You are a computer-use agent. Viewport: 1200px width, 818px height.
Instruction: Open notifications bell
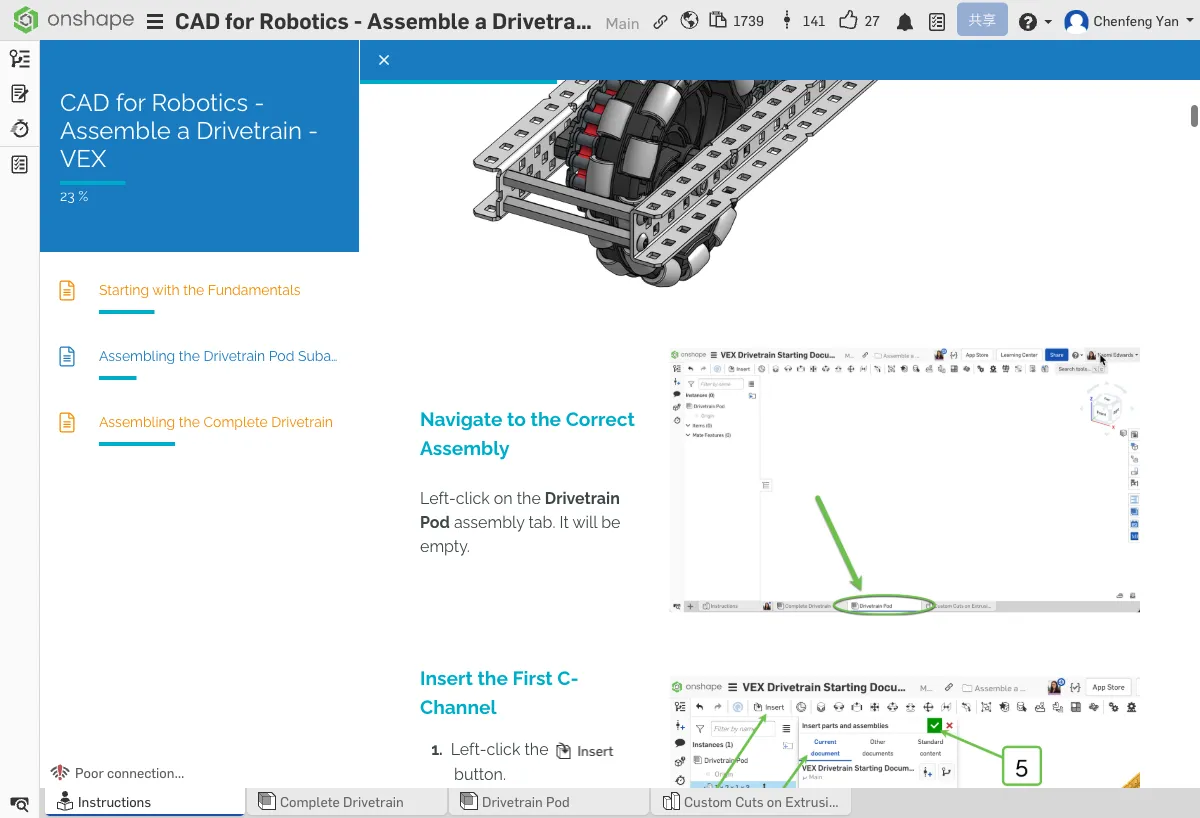(905, 22)
